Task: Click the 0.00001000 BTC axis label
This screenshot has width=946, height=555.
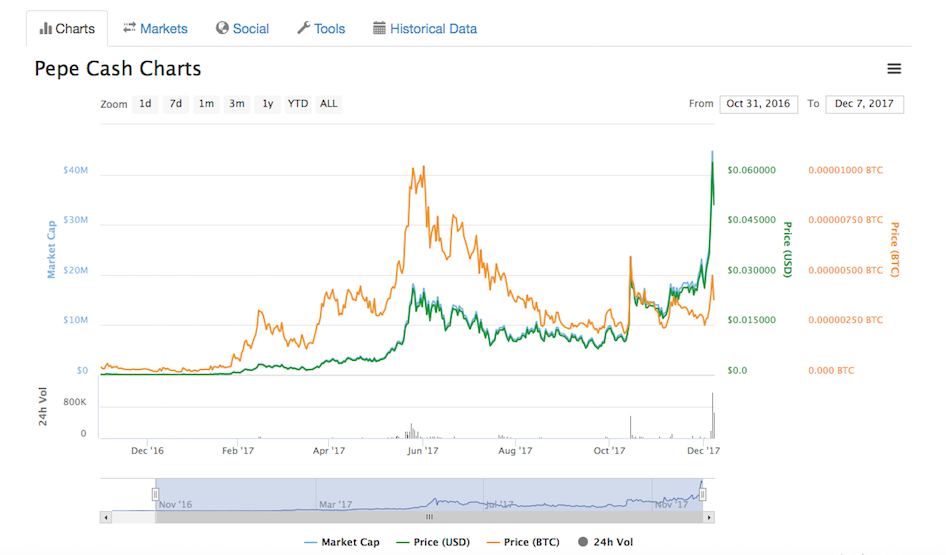Action: [845, 170]
